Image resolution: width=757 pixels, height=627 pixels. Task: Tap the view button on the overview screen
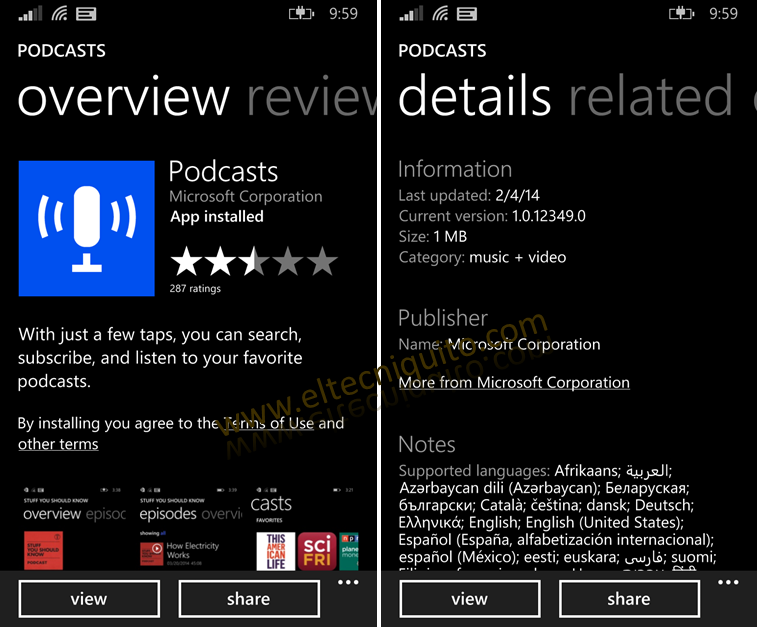(89, 599)
